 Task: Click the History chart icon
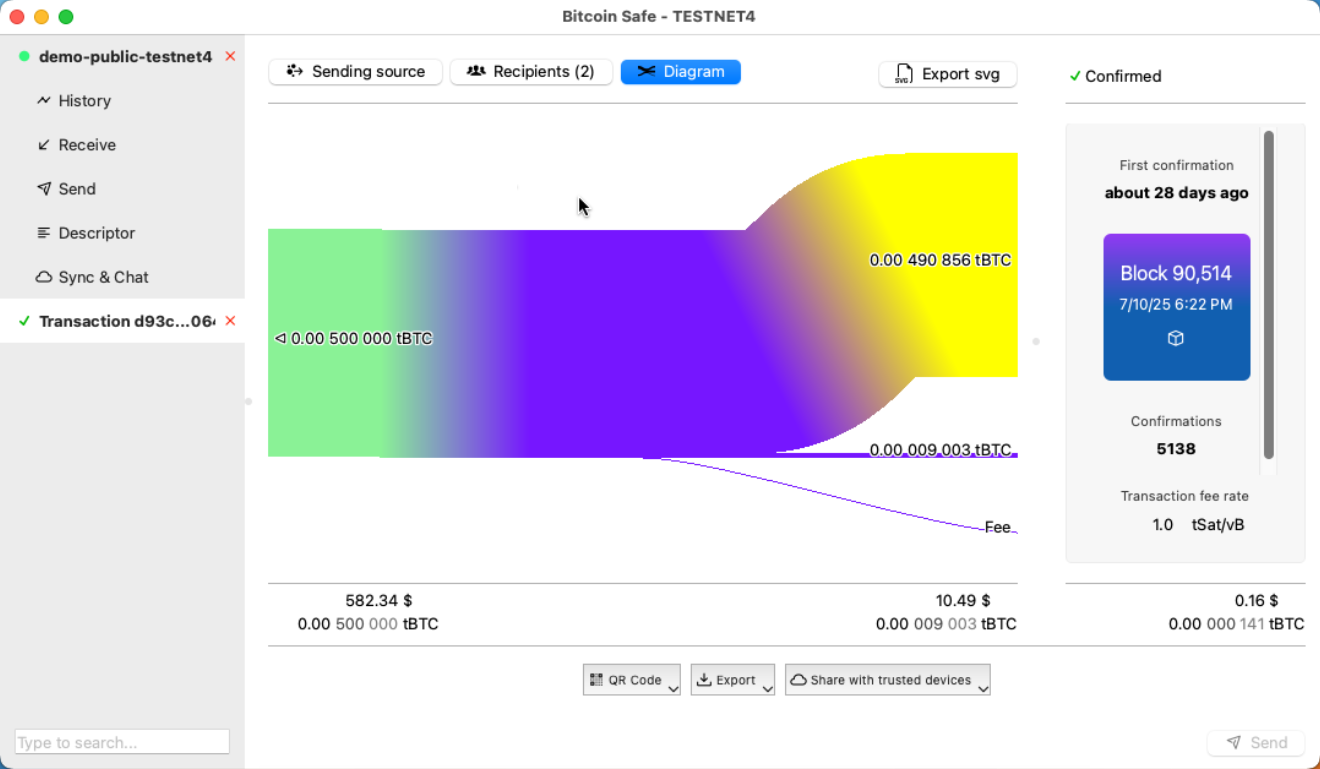[44, 101]
